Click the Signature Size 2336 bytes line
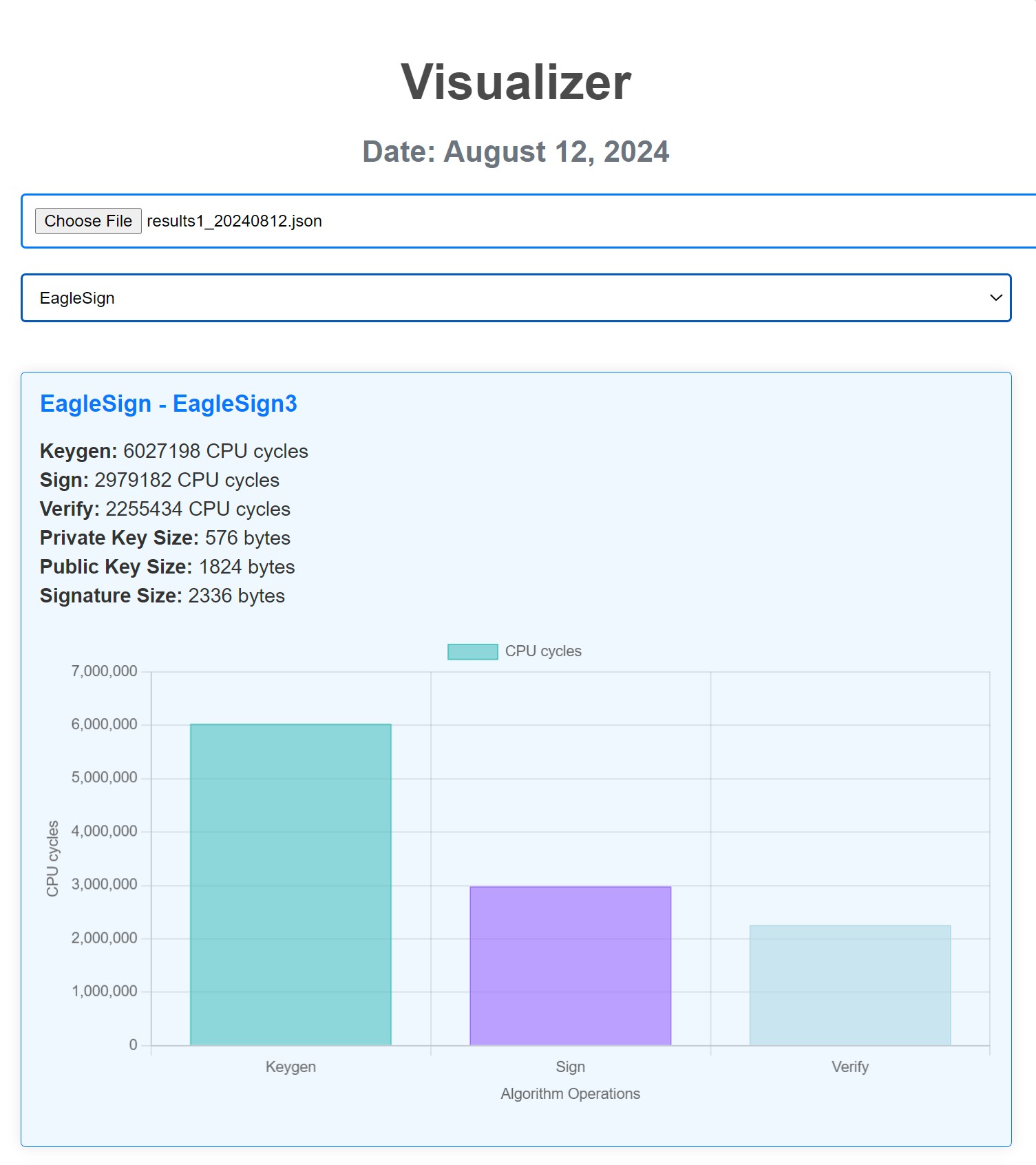This screenshot has width=1036, height=1165. [x=162, y=596]
